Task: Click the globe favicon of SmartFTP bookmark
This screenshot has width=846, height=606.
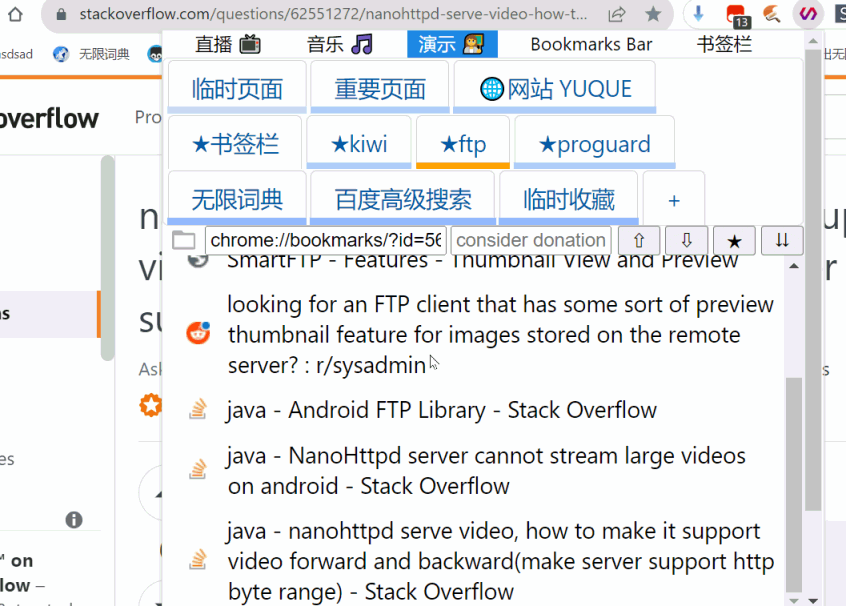Action: 198,261
